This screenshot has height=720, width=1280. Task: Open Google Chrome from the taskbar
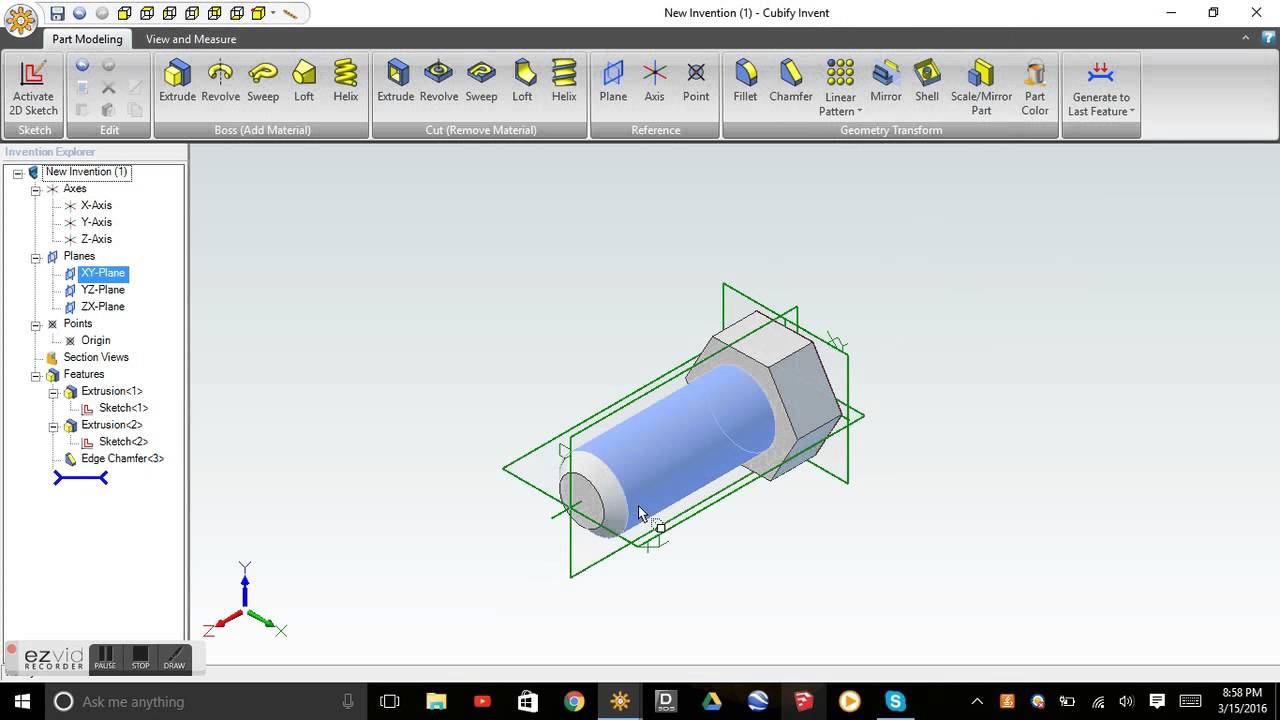click(x=574, y=701)
